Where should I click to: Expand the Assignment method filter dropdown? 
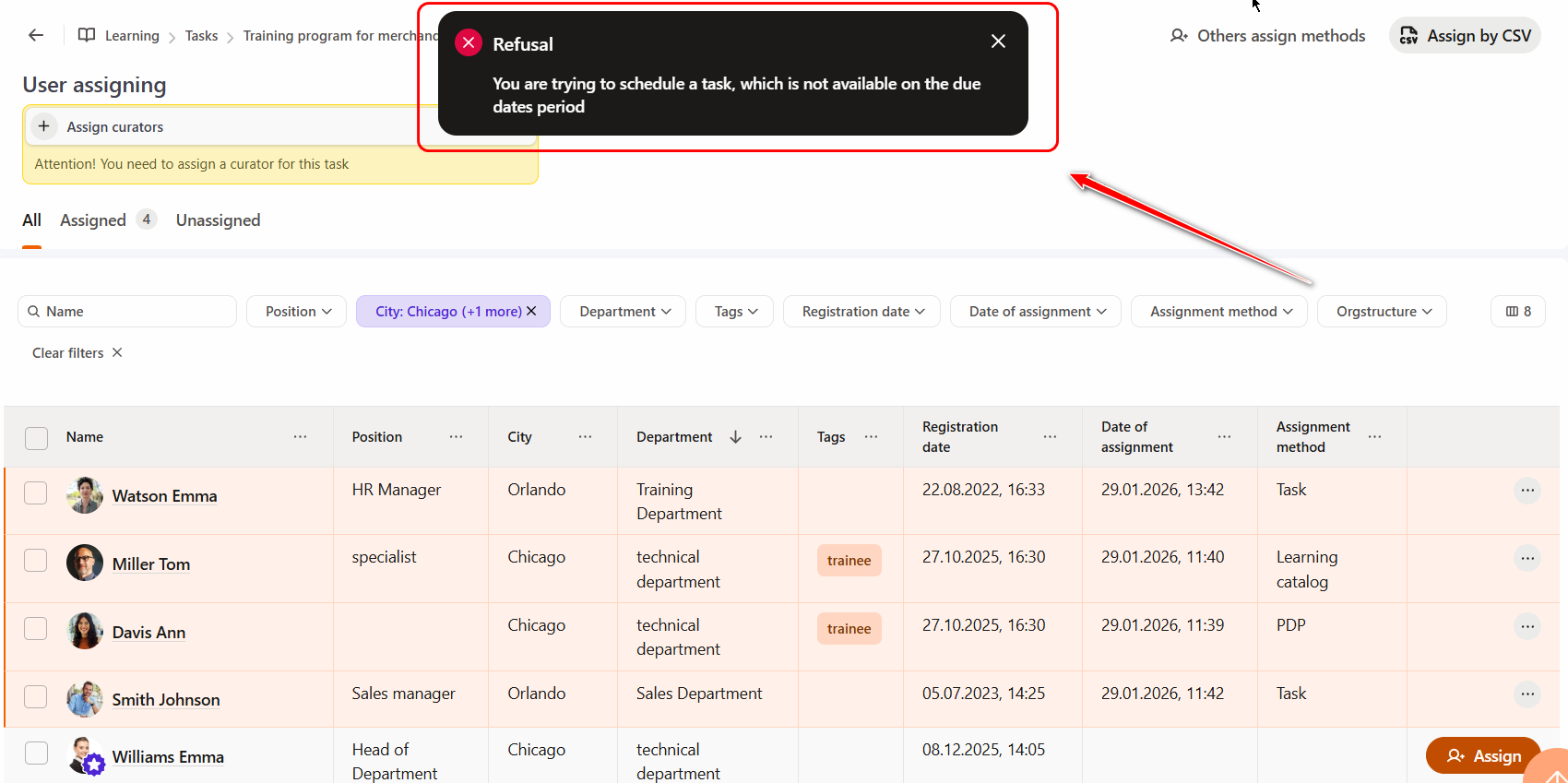pos(1219,312)
